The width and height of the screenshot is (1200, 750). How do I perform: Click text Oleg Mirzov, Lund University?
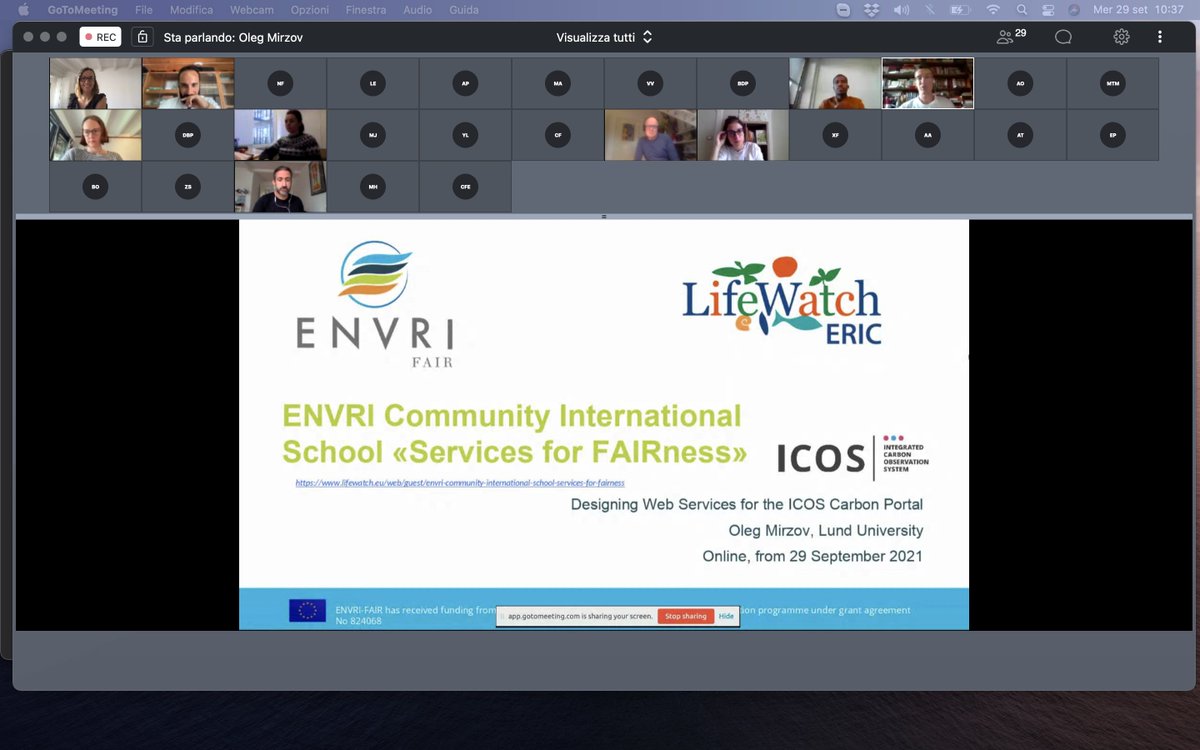coord(826,530)
